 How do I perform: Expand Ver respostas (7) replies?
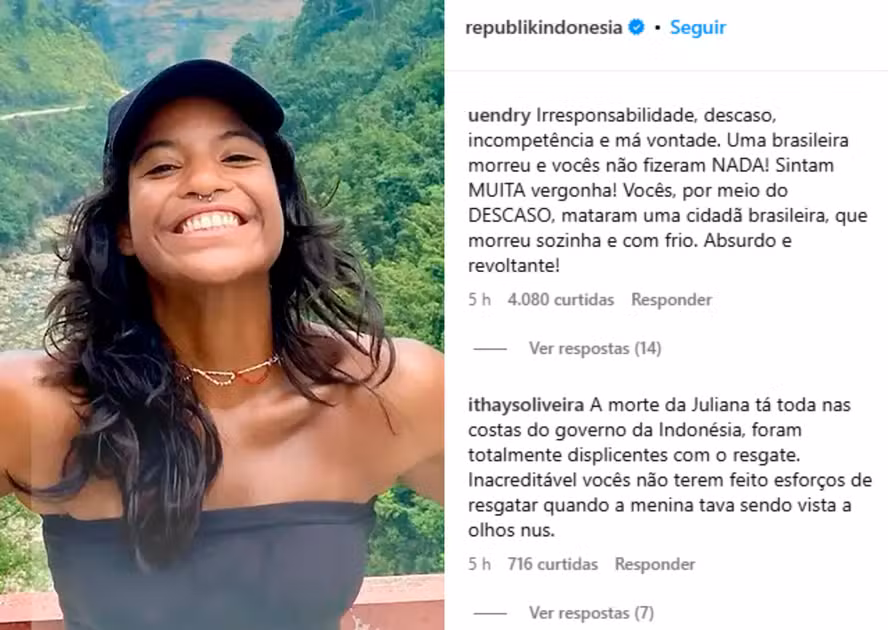tap(591, 613)
